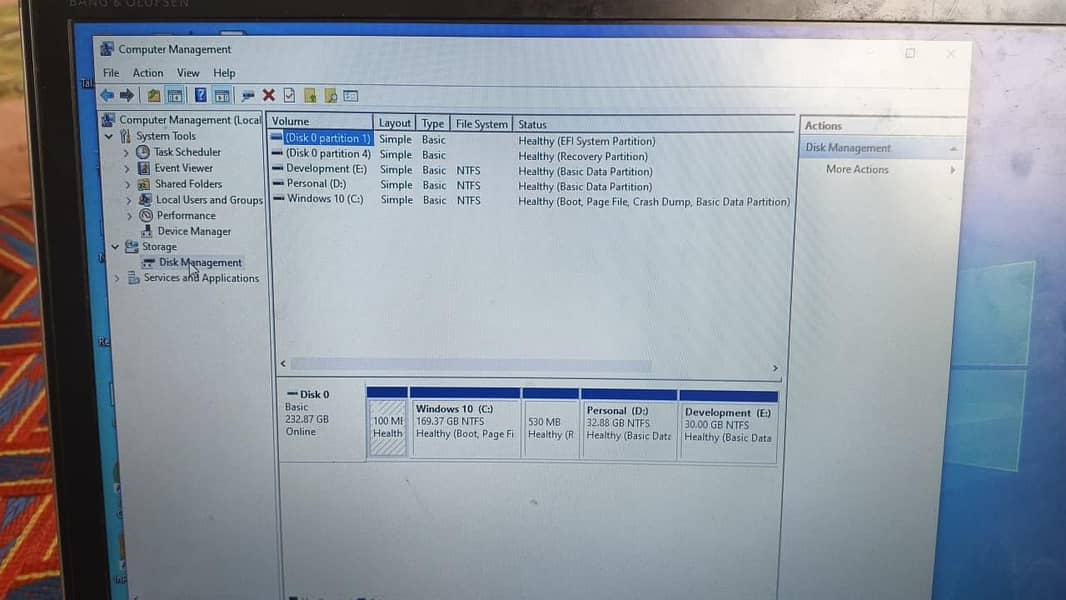
Task: Expand the Event Viewer node arrow
Action: pyautogui.click(x=127, y=169)
